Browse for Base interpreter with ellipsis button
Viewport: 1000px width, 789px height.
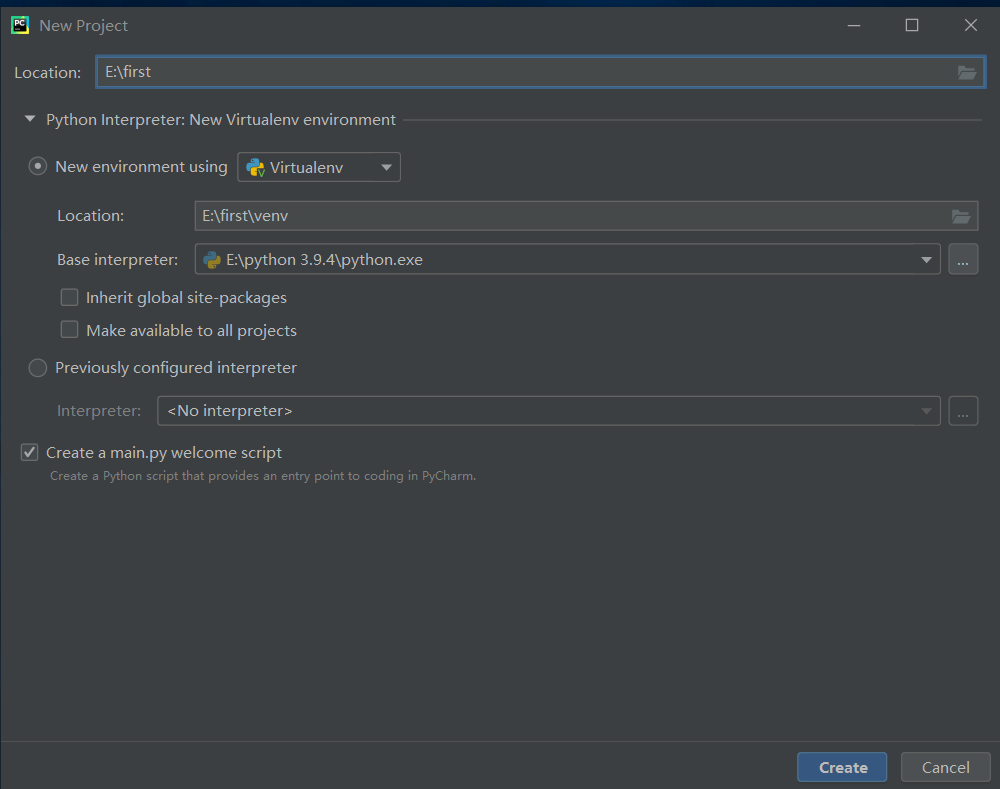tap(963, 260)
